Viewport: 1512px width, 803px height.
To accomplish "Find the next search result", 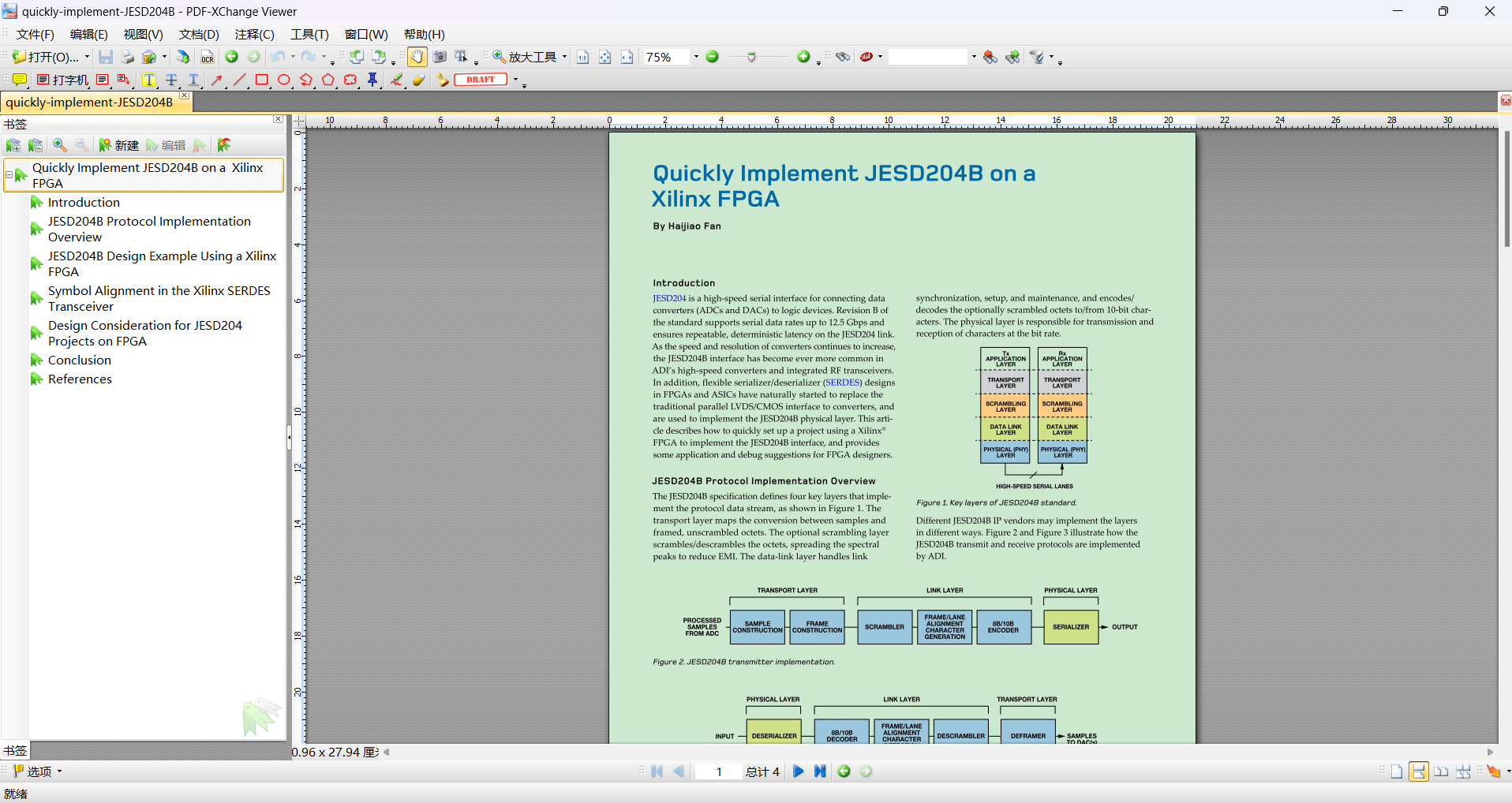I will click(x=1012, y=57).
